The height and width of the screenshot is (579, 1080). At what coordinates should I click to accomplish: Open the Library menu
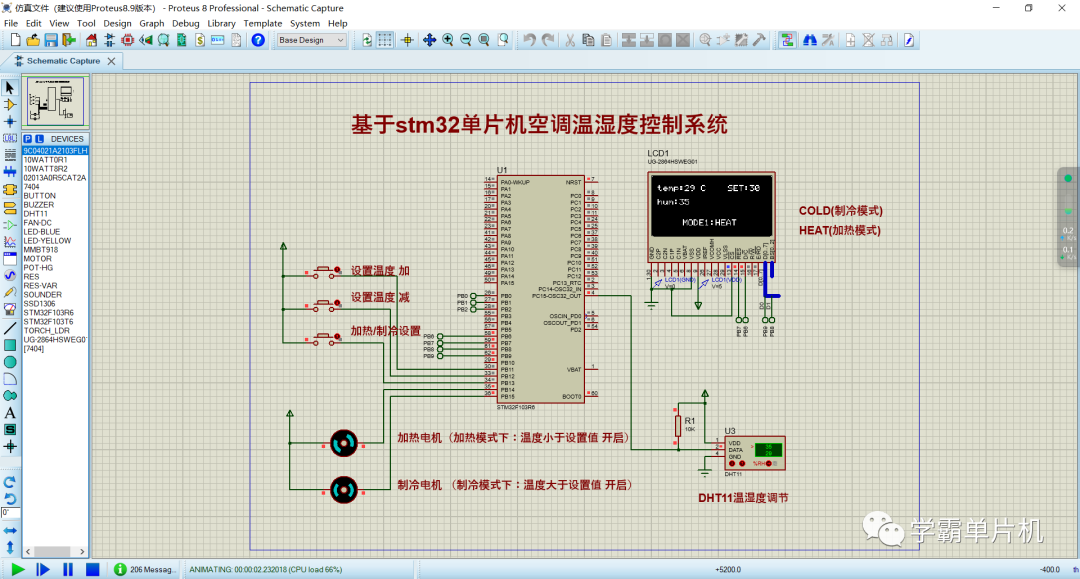[x=221, y=23]
